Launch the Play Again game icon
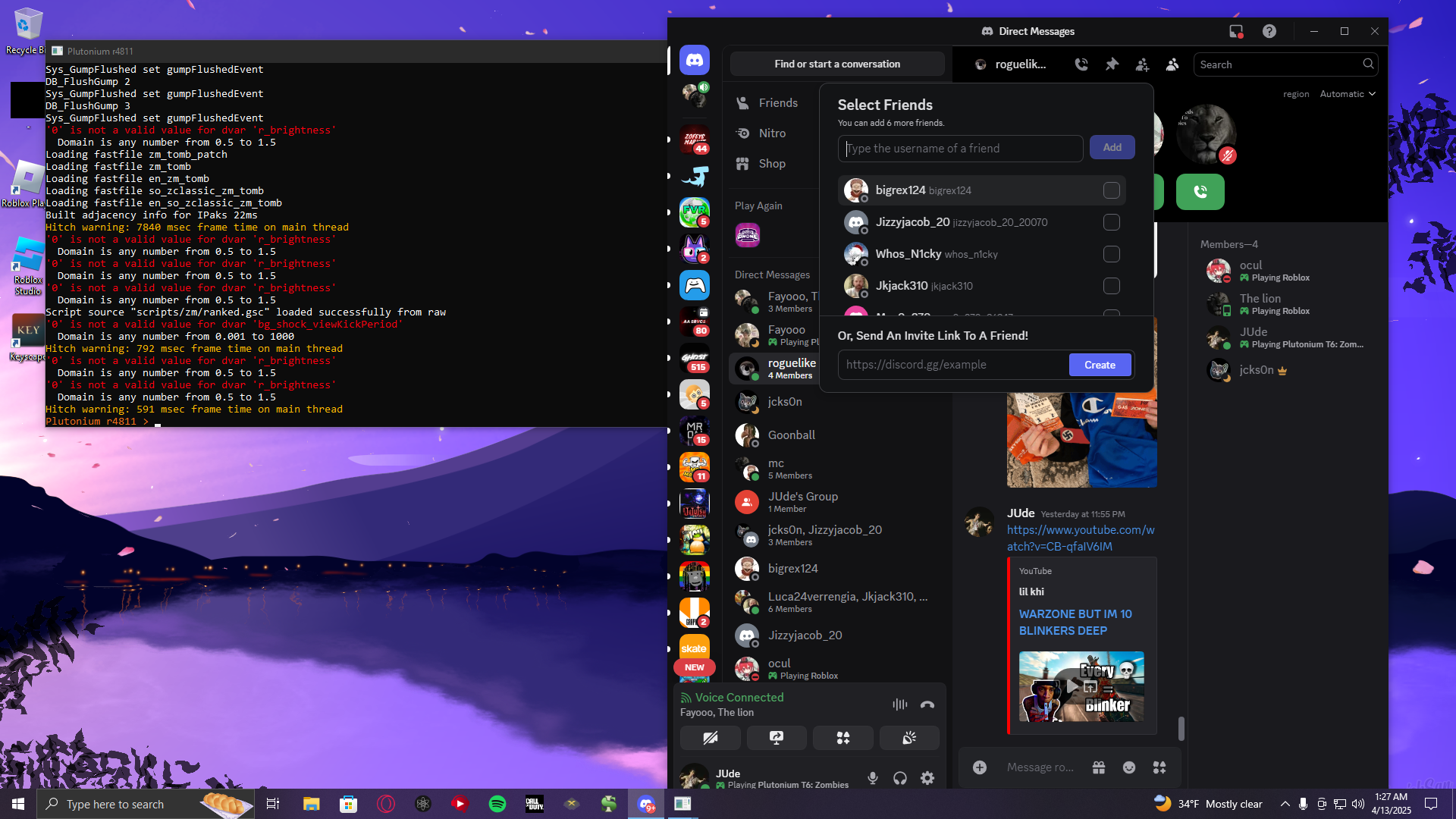This screenshot has width=1456, height=819. tap(748, 235)
